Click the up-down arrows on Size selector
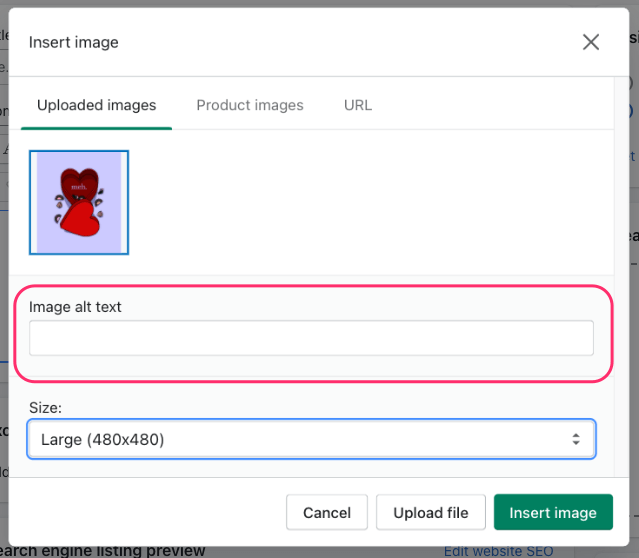This screenshot has height=558, width=639. (x=575, y=439)
